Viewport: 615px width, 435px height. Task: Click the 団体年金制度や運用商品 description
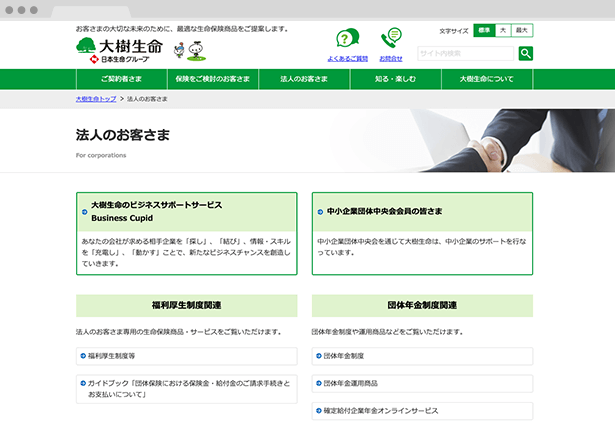(x=388, y=332)
